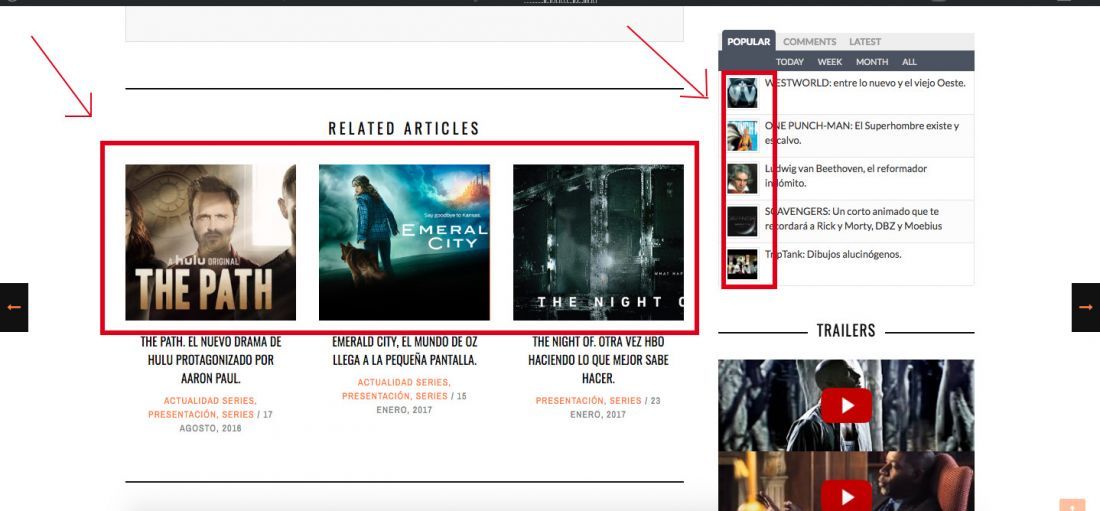1100x511 pixels.
Task: Open The Night Of poster image
Action: click(598, 242)
